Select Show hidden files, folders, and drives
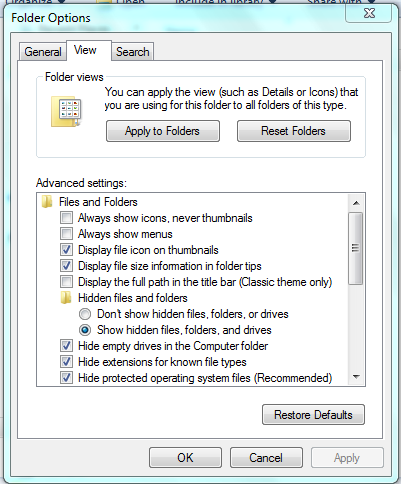The image size is (401, 484). (85, 330)
